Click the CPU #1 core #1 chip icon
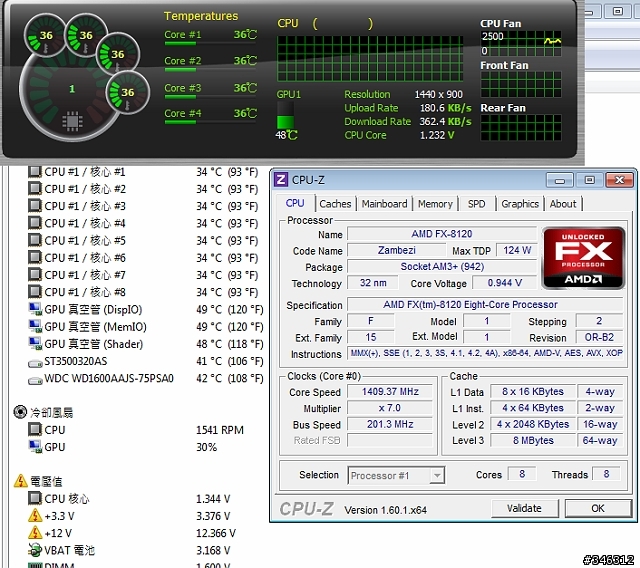The image size is (640, 568). (x=35, y=171)
